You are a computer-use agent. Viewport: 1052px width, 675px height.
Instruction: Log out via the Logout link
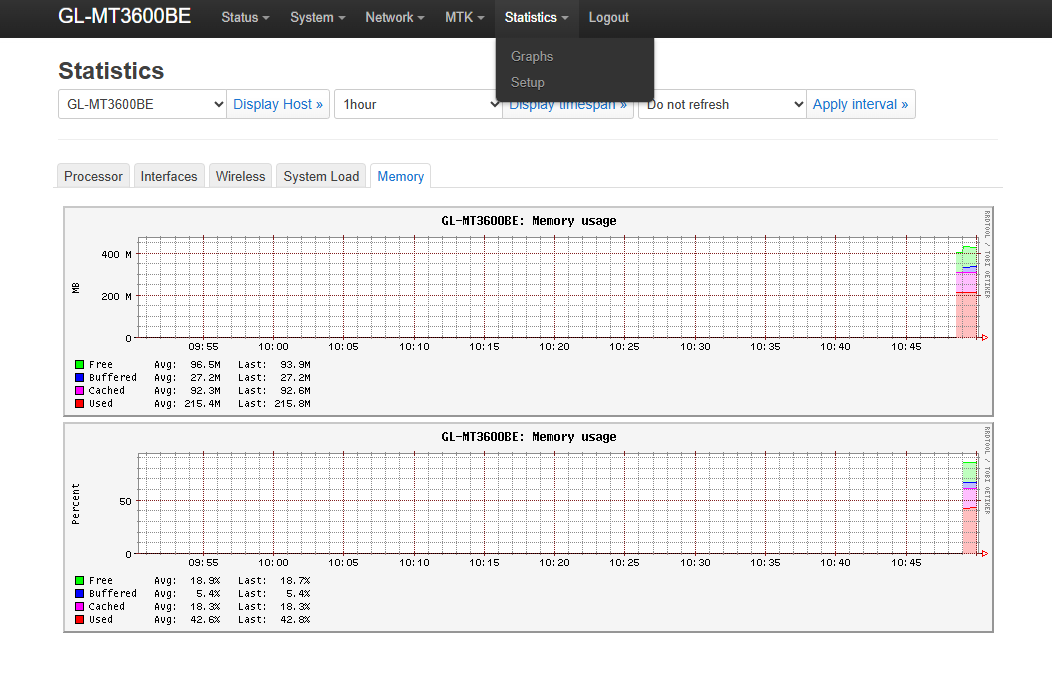(608, 18)
